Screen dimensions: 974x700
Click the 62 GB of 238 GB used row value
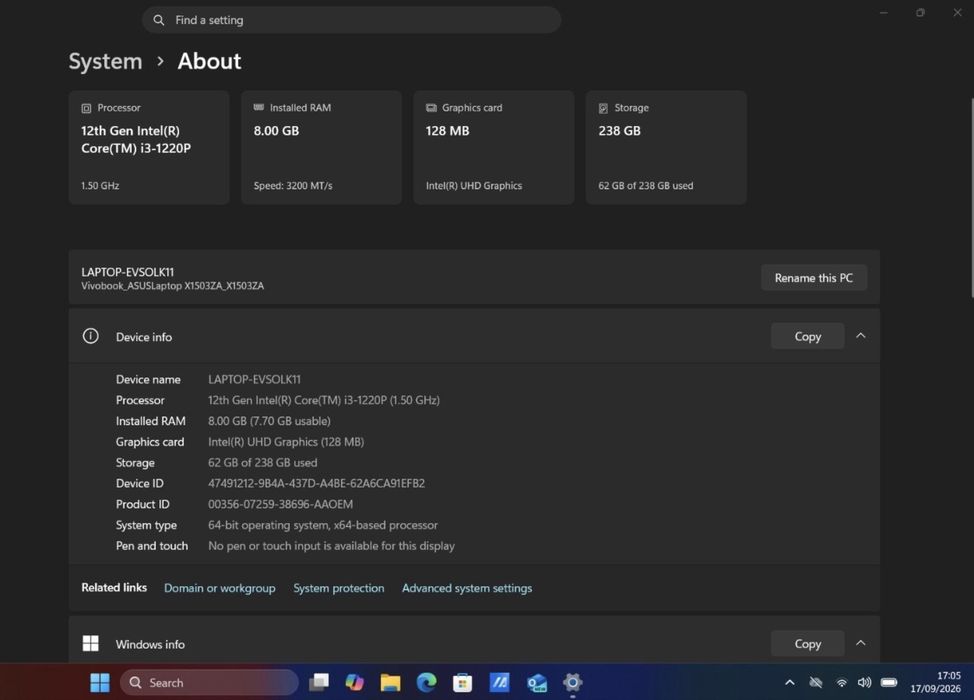click(x=262, y=463)
